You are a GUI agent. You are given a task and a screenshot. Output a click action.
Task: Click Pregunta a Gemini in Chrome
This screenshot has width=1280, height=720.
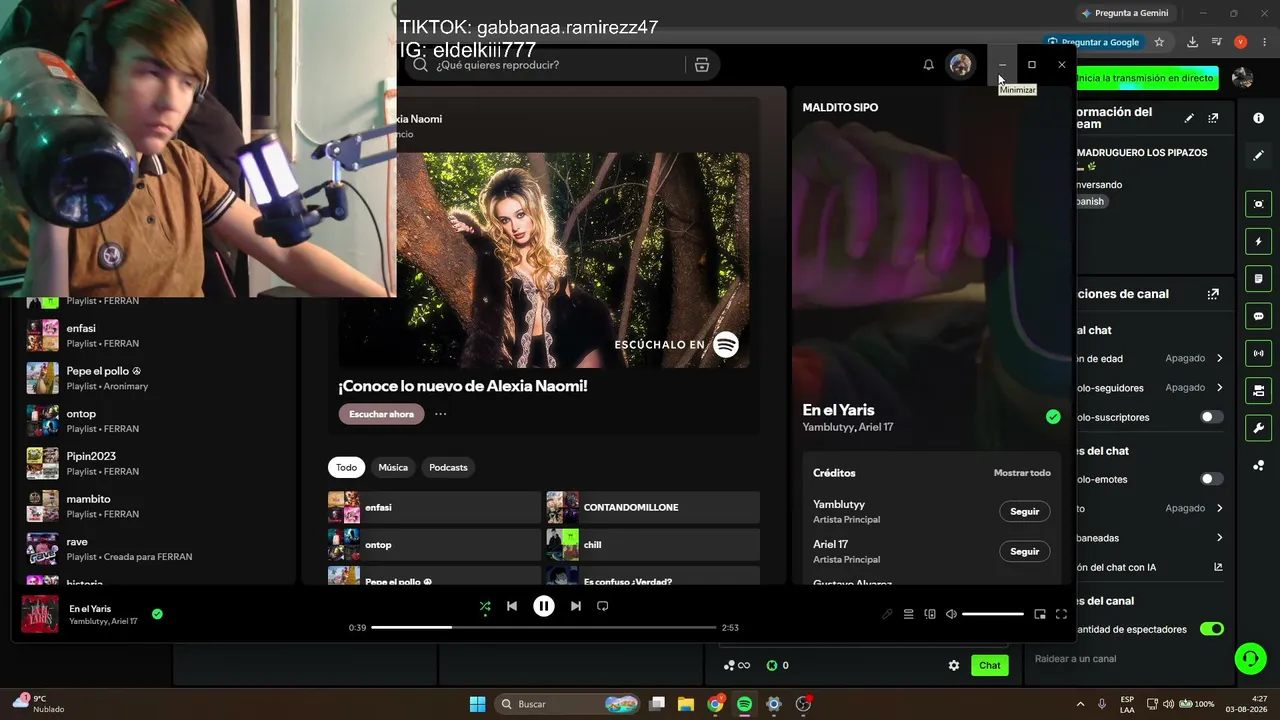pos(1126,13)
